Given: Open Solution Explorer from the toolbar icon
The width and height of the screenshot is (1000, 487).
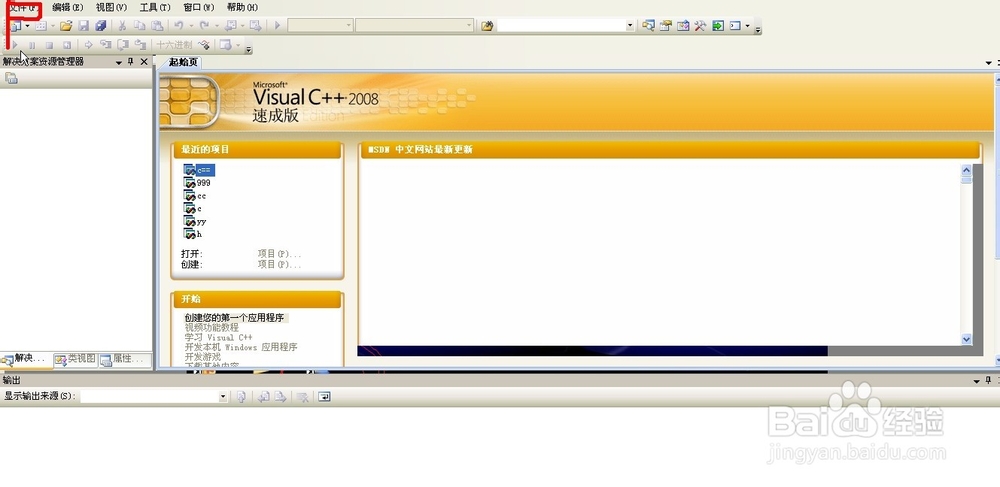Looking at the screenshot, I should pyautogui.click(x=649, y=26).
